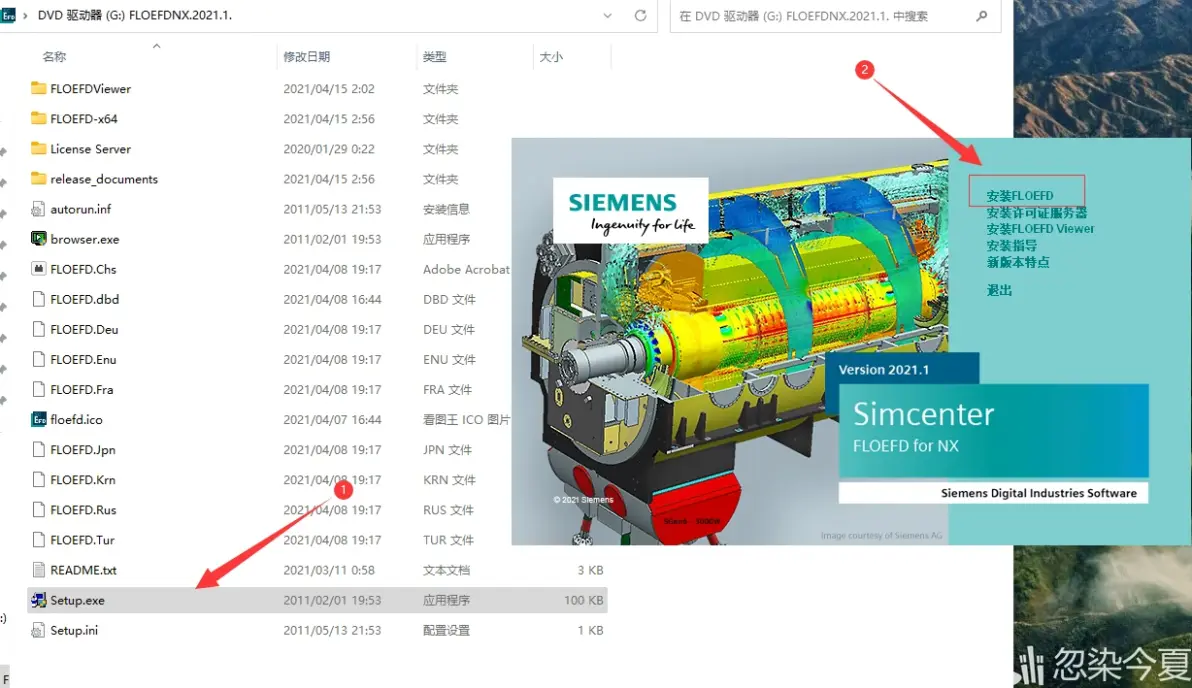This screenshot has width=1192, height=688.
Task: Click the FLOEFD.Jpn file icon
Action: (39, 450)
